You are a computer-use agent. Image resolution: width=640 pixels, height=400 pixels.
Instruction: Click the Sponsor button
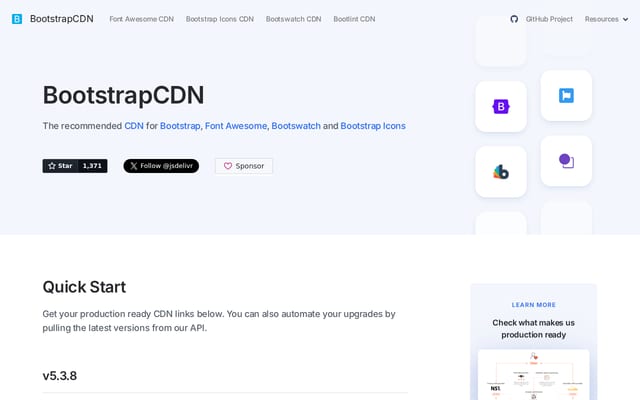[244, 166]
